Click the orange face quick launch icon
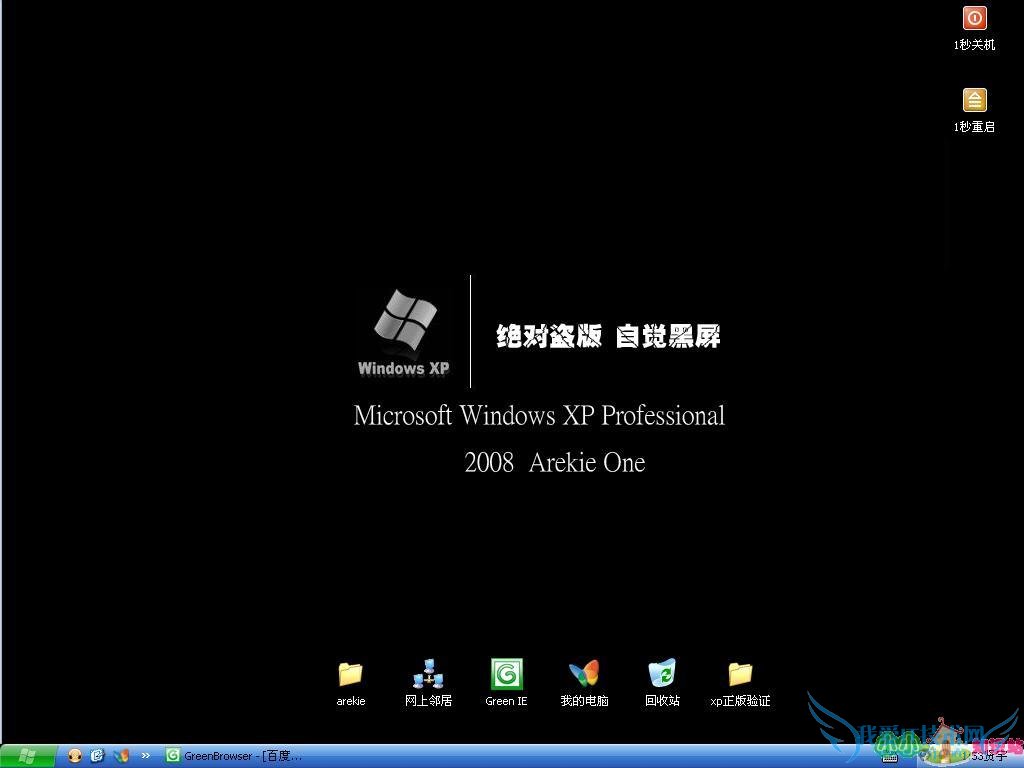This screenshot has height=768, width=1024. click(75, 756)
